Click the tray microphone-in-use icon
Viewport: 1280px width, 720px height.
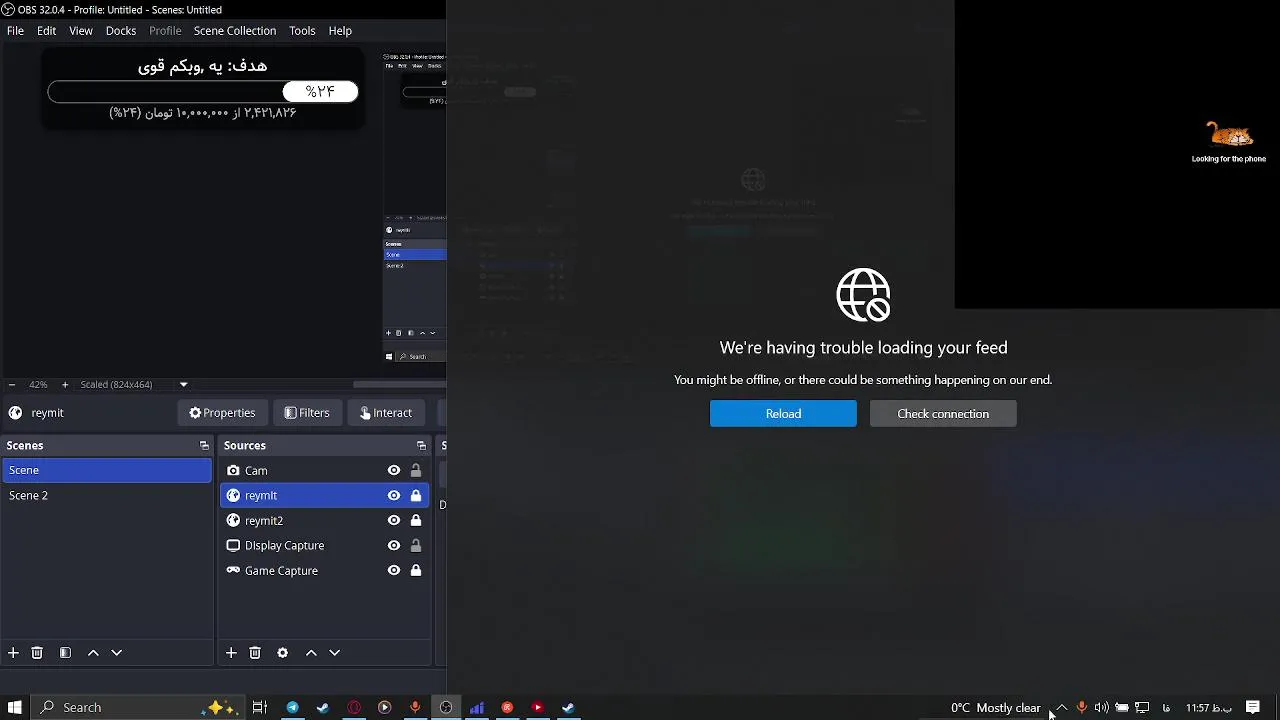coord(1082,708)
